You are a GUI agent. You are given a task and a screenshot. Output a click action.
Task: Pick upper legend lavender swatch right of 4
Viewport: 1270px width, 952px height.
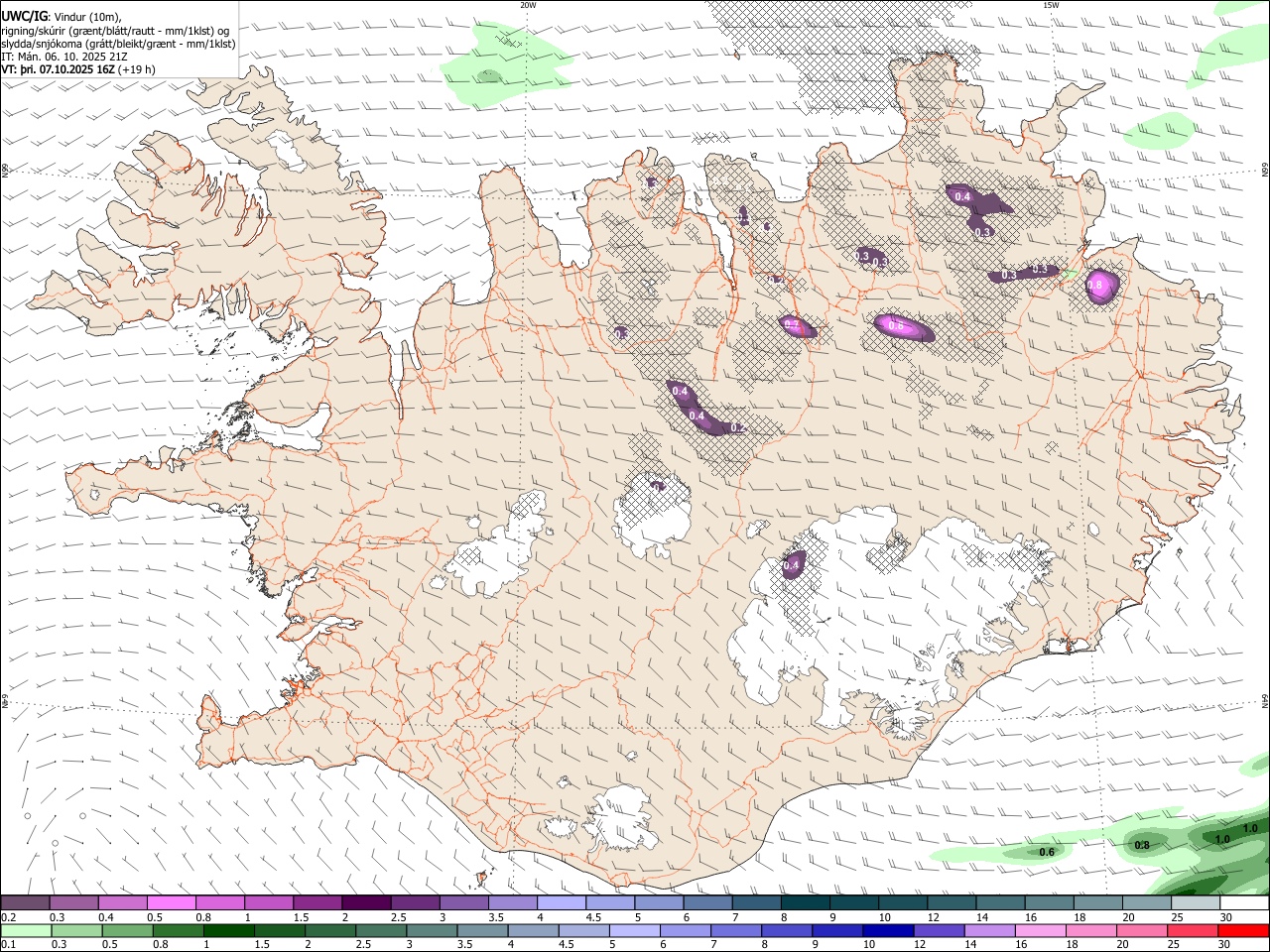point(561,903)
